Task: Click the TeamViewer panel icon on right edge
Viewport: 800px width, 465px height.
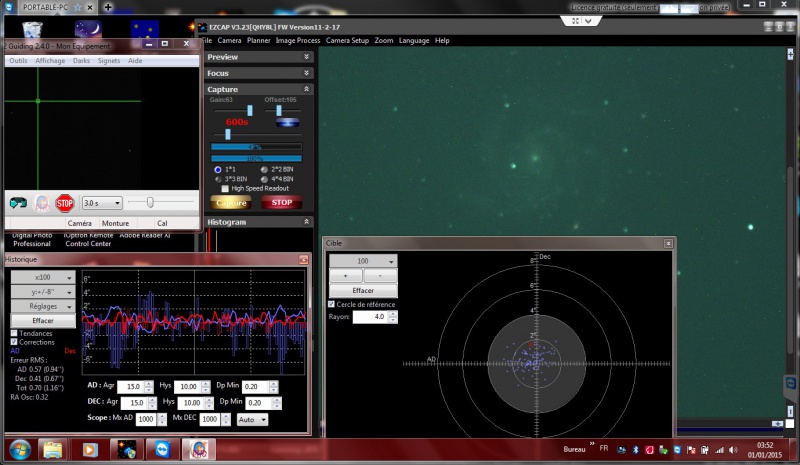Action: click(x=790, y=383)
